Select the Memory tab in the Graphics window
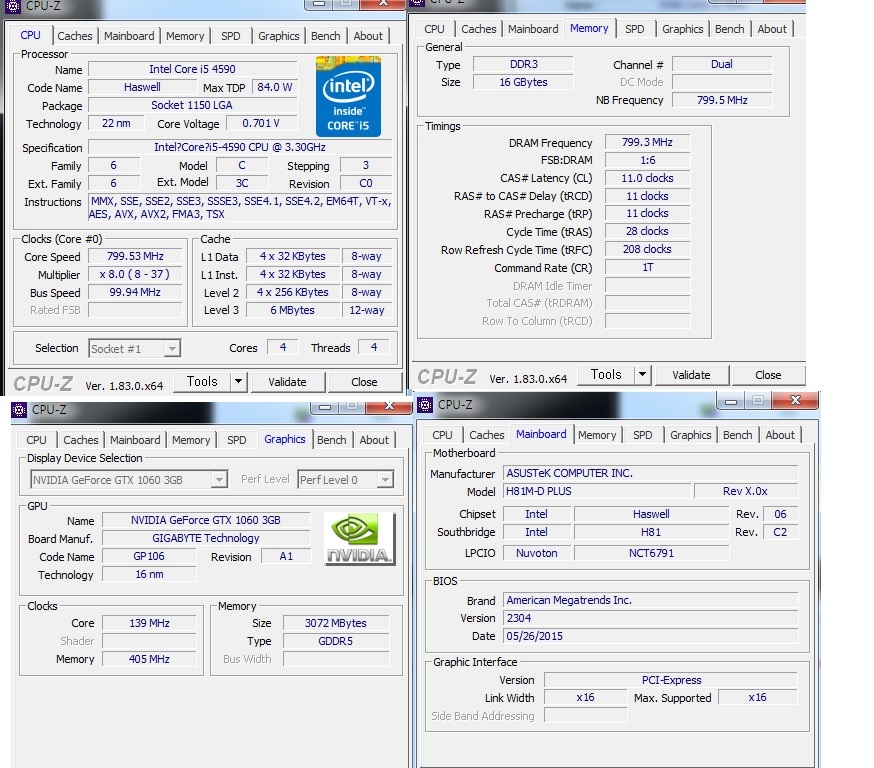 tap(191, 440)
